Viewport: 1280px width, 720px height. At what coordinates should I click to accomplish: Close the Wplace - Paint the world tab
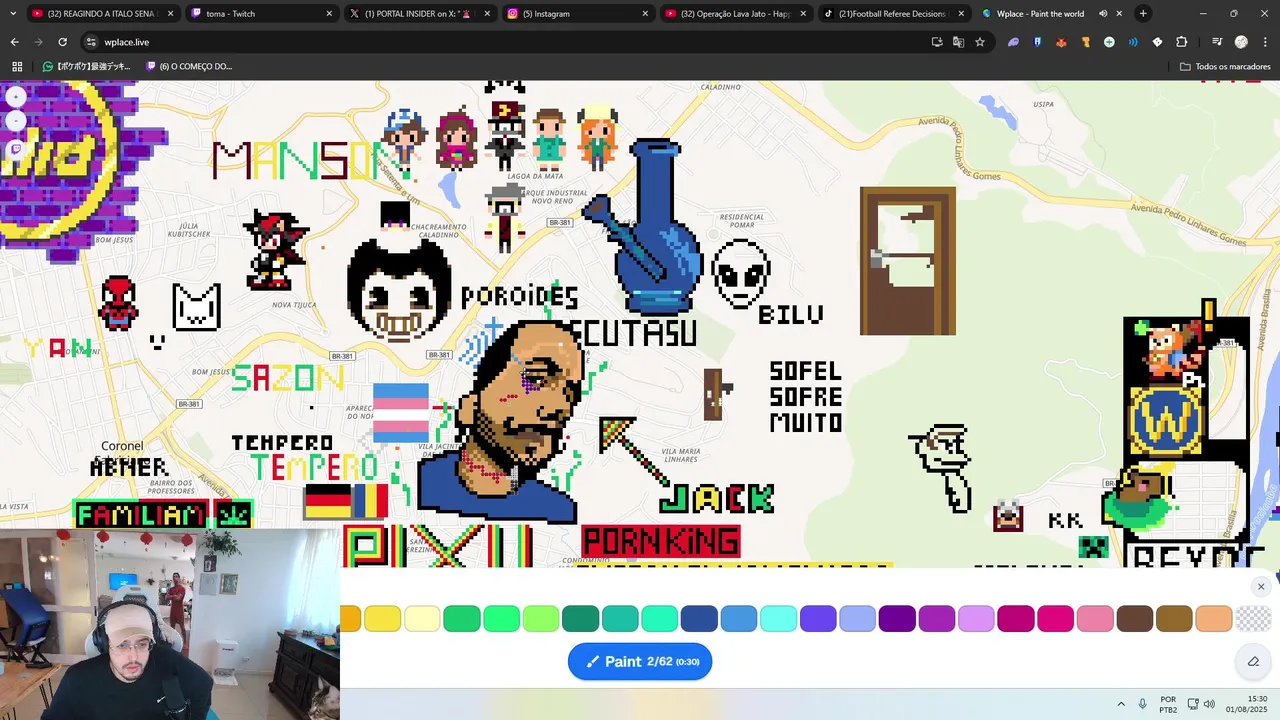[1119, 13]
